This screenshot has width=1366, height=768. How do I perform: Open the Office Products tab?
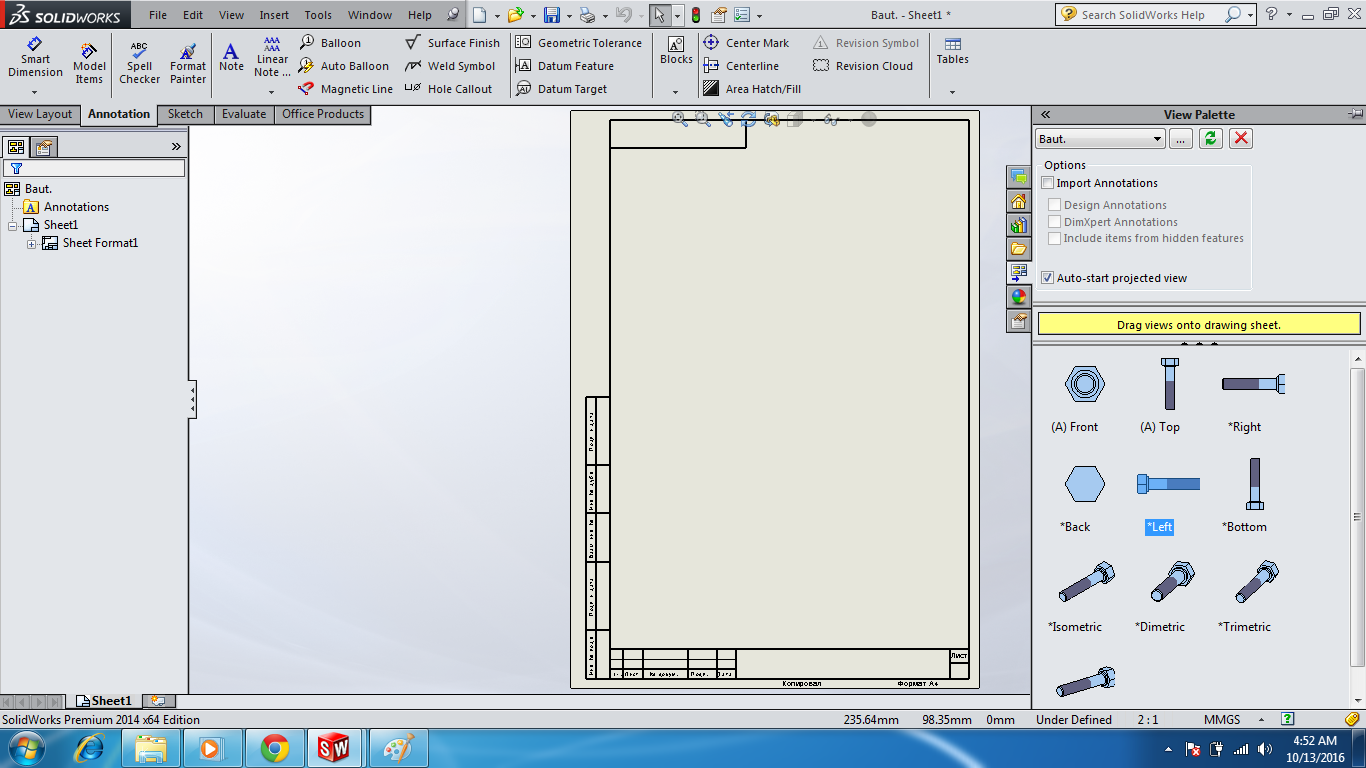323,114
